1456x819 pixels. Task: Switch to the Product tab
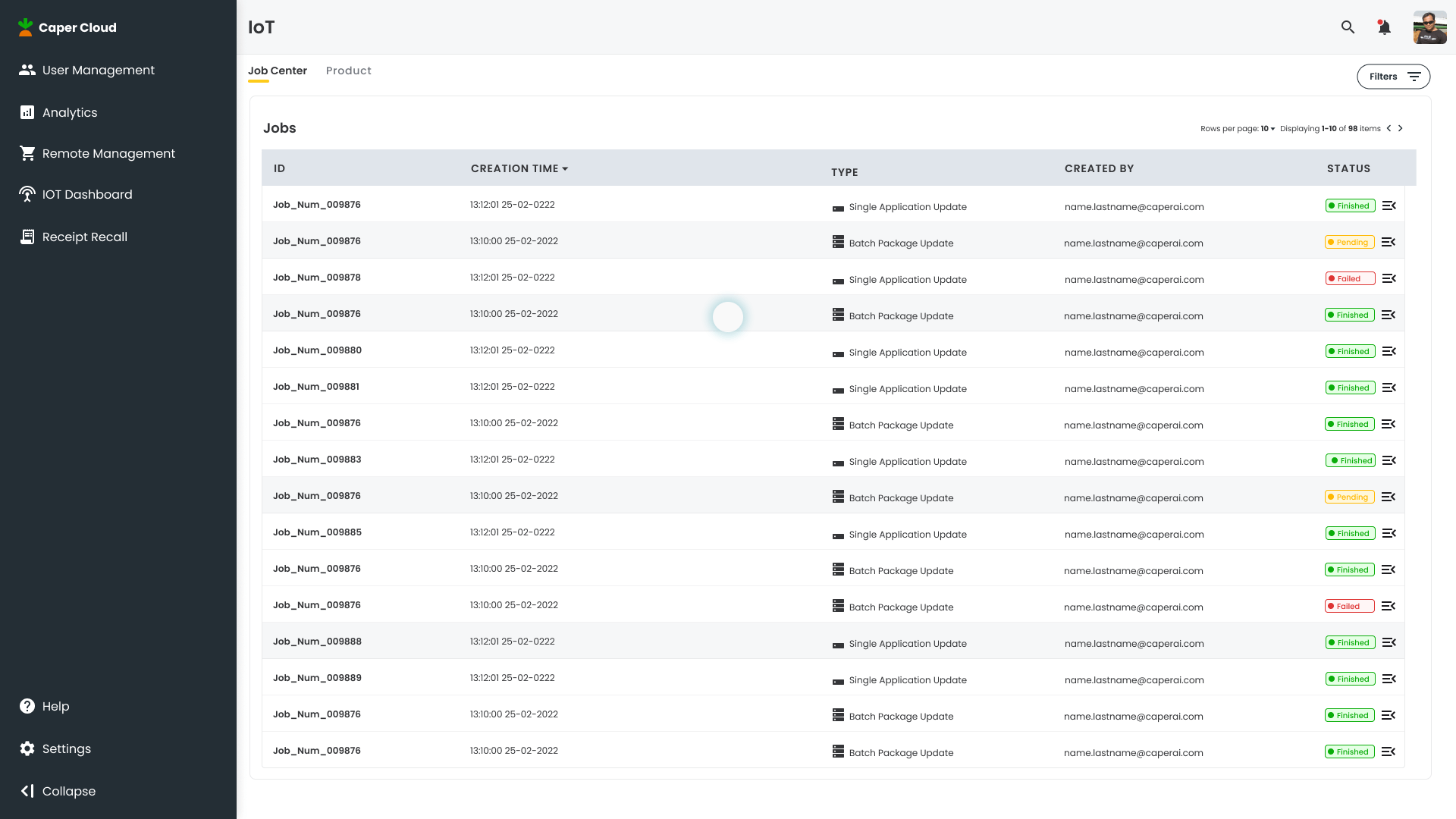point(348,71)
